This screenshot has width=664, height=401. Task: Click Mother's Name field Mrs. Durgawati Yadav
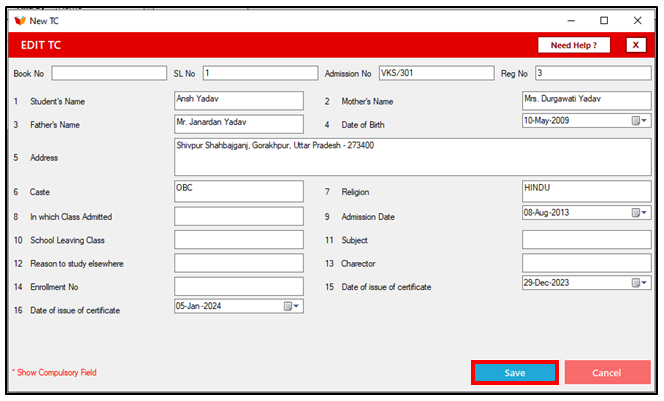click(x=587, y=101)
